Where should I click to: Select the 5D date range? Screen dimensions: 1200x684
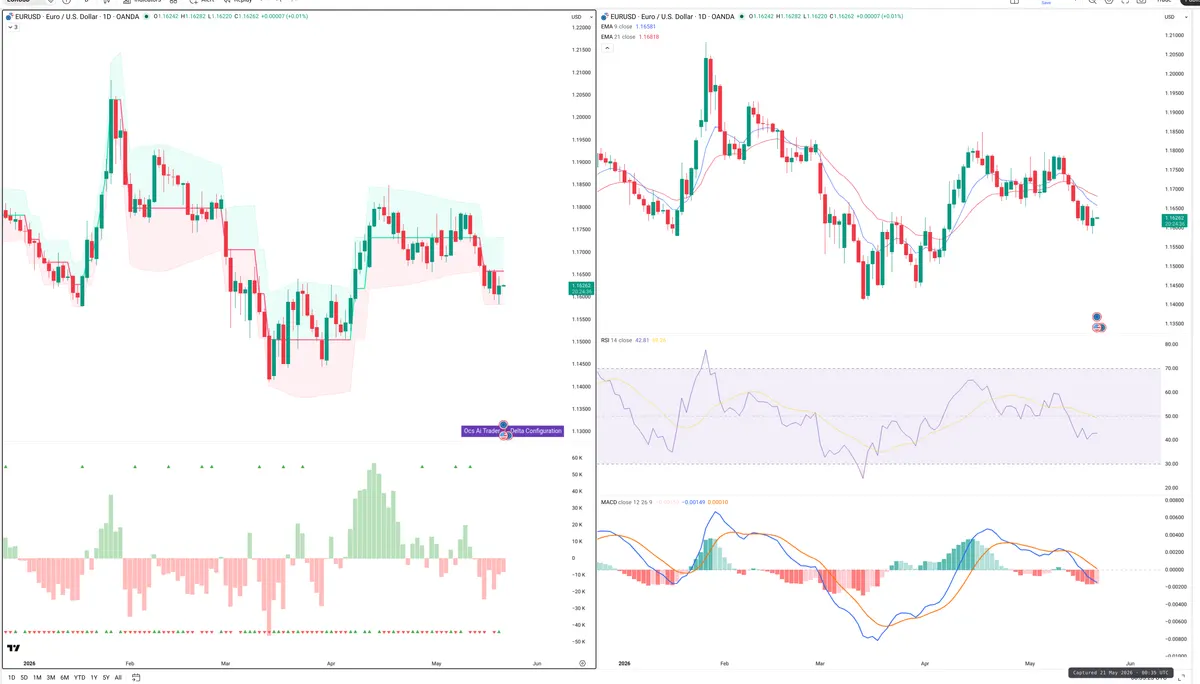tap(24, 677)
